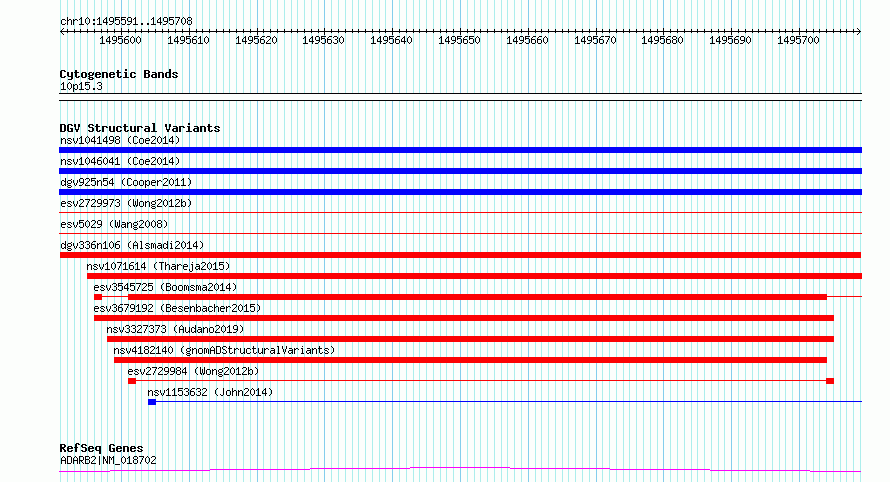890x482 pixels.
Task: Open variant esv5029 (Wang2008) label
Action: click(114, 224)
